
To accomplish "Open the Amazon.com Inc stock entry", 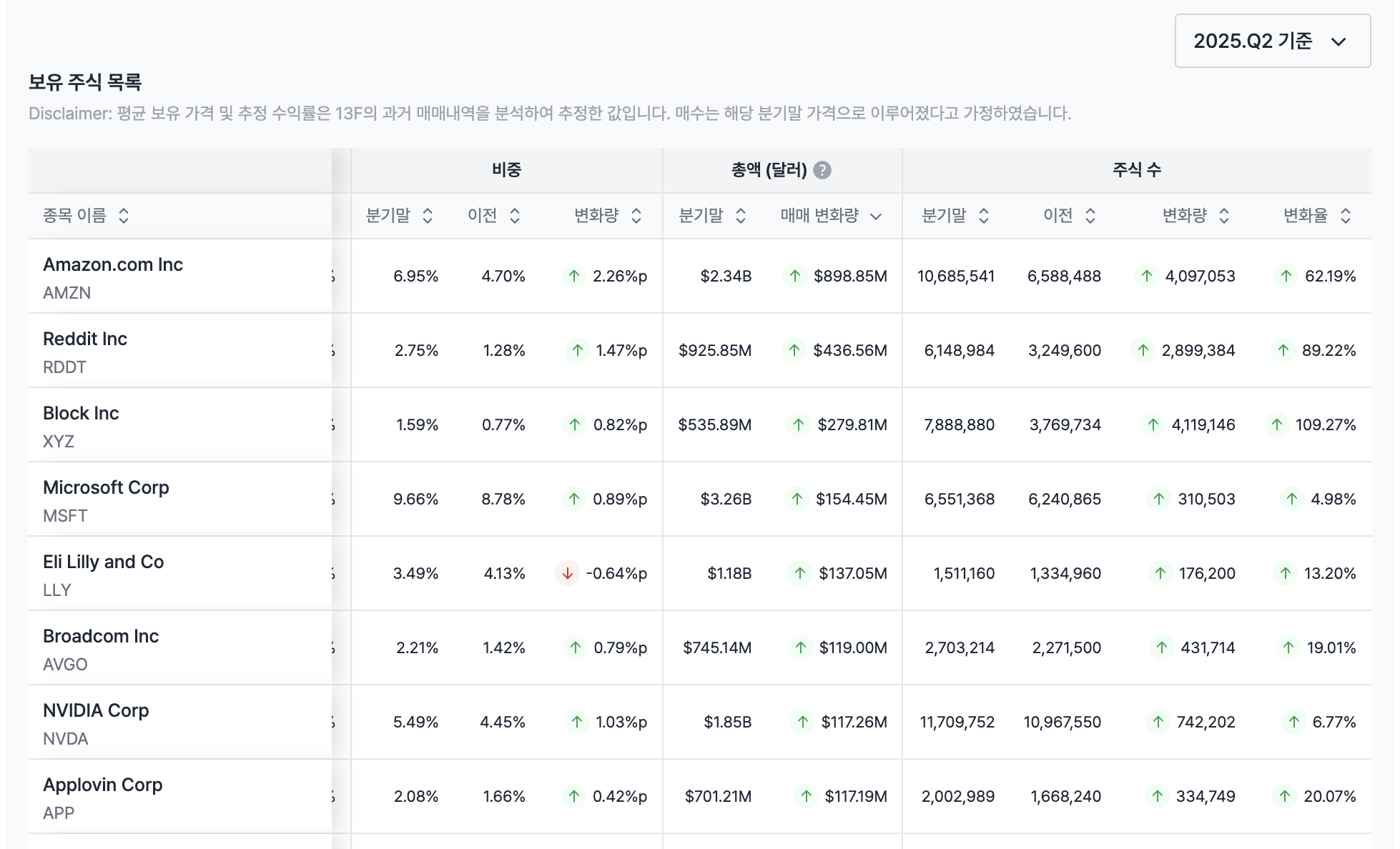I will tap(113, 264).
